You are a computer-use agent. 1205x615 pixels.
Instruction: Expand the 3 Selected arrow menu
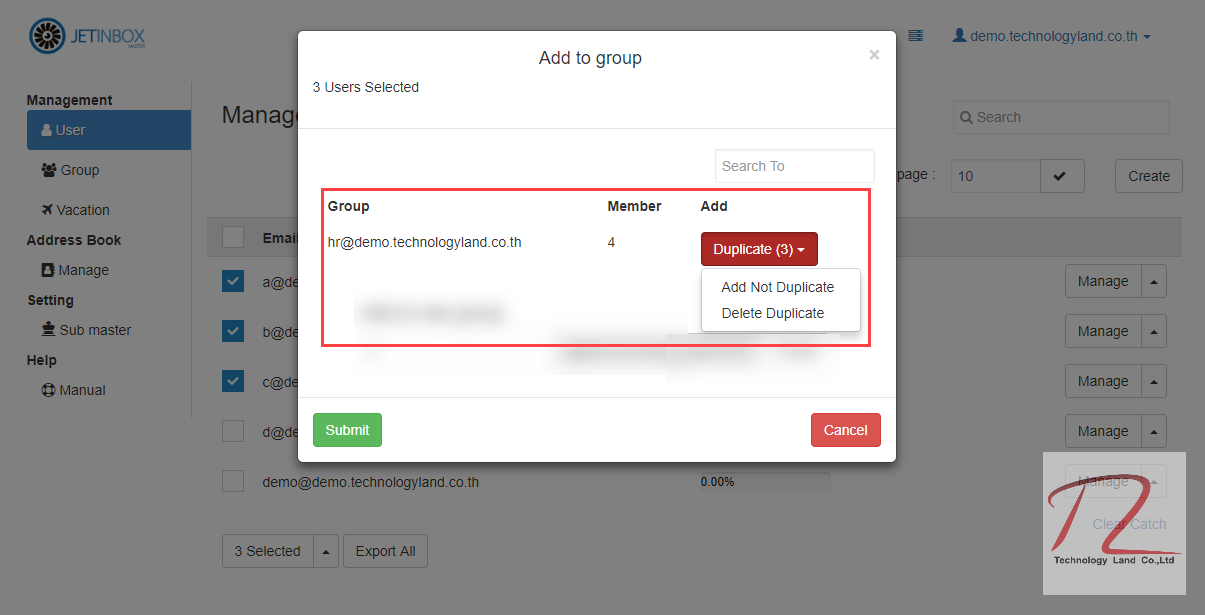[x=326, y=551]
